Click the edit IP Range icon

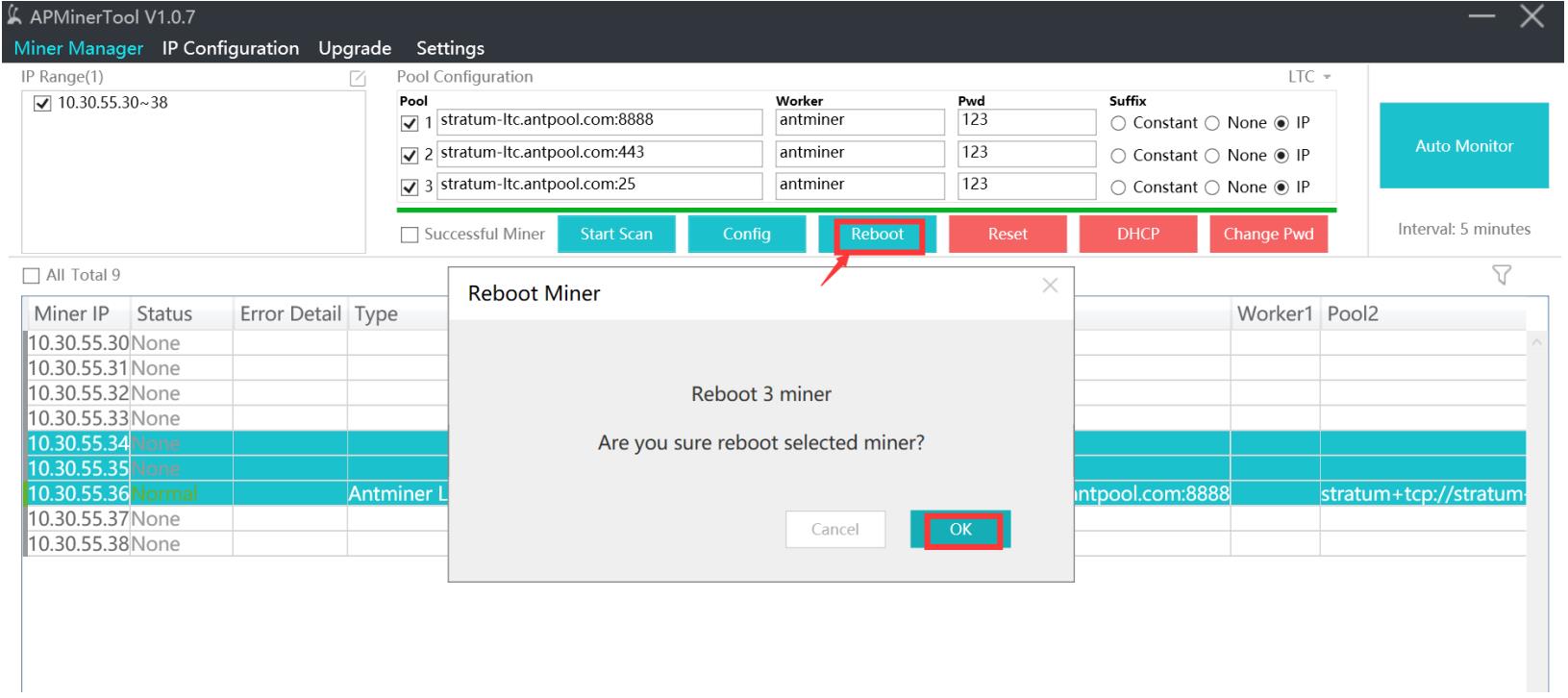point(357,78)
